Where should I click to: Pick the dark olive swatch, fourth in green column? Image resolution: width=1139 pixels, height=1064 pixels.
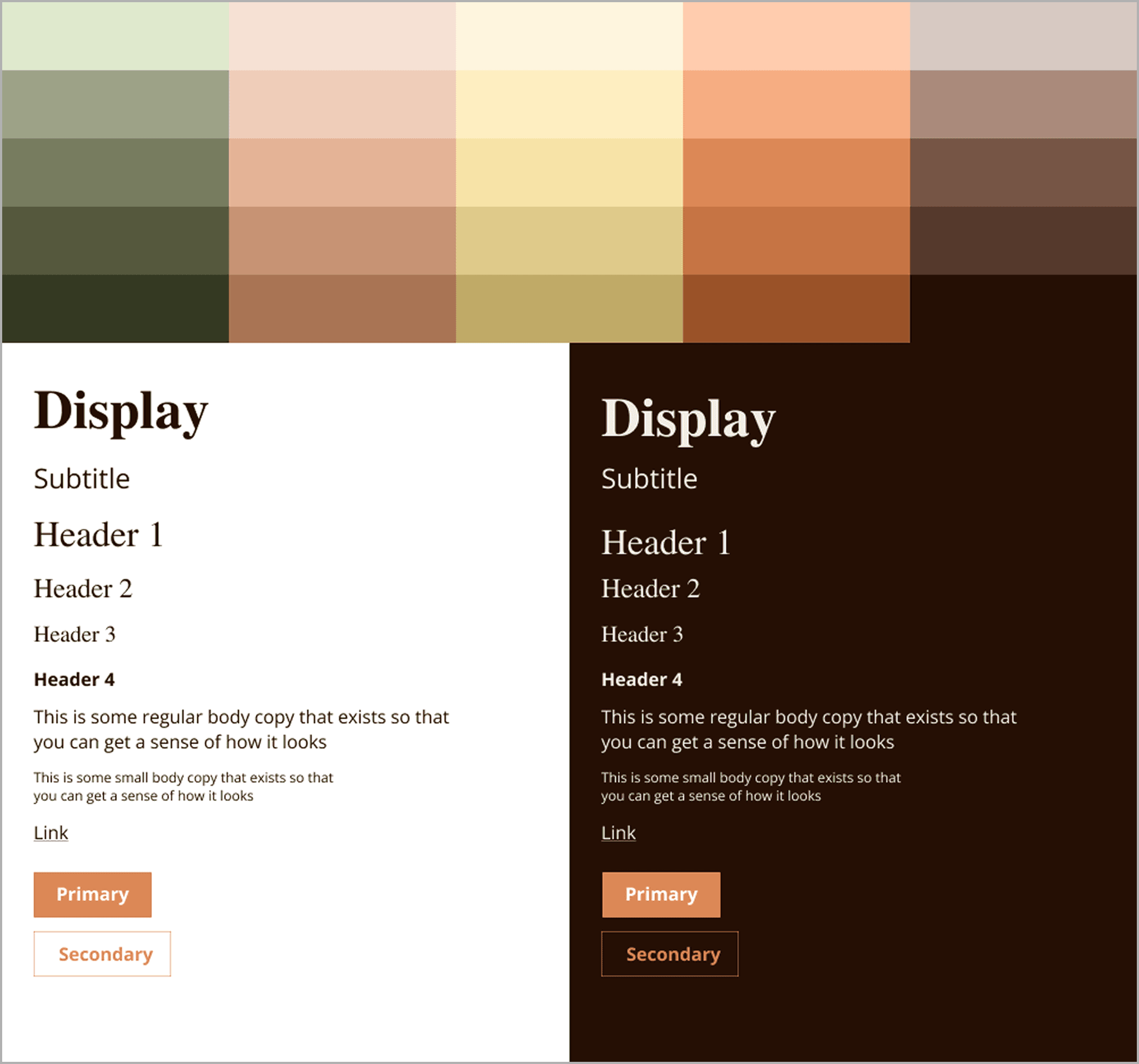[x=115, y=241]
